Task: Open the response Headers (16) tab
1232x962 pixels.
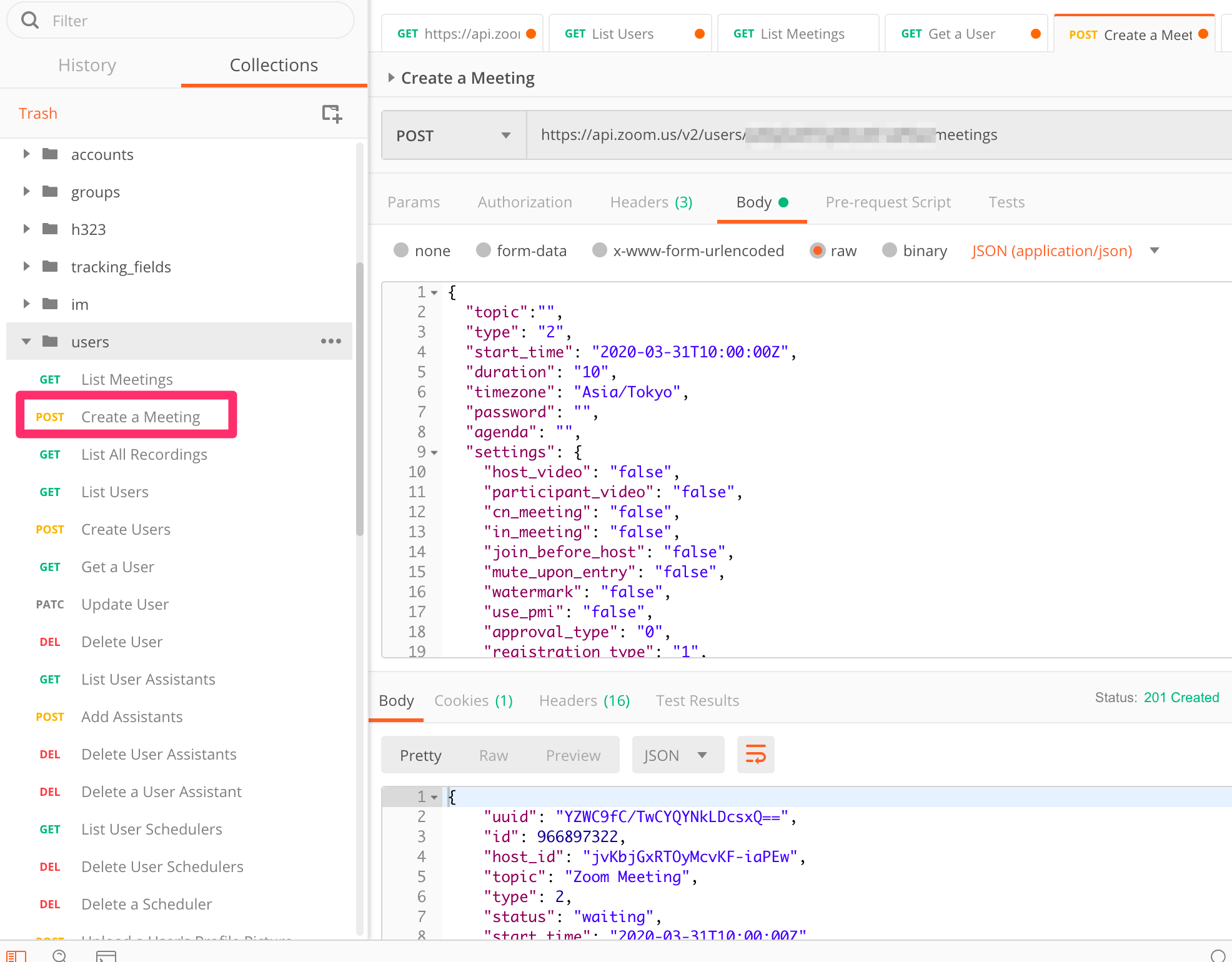Action: (584, 700)
